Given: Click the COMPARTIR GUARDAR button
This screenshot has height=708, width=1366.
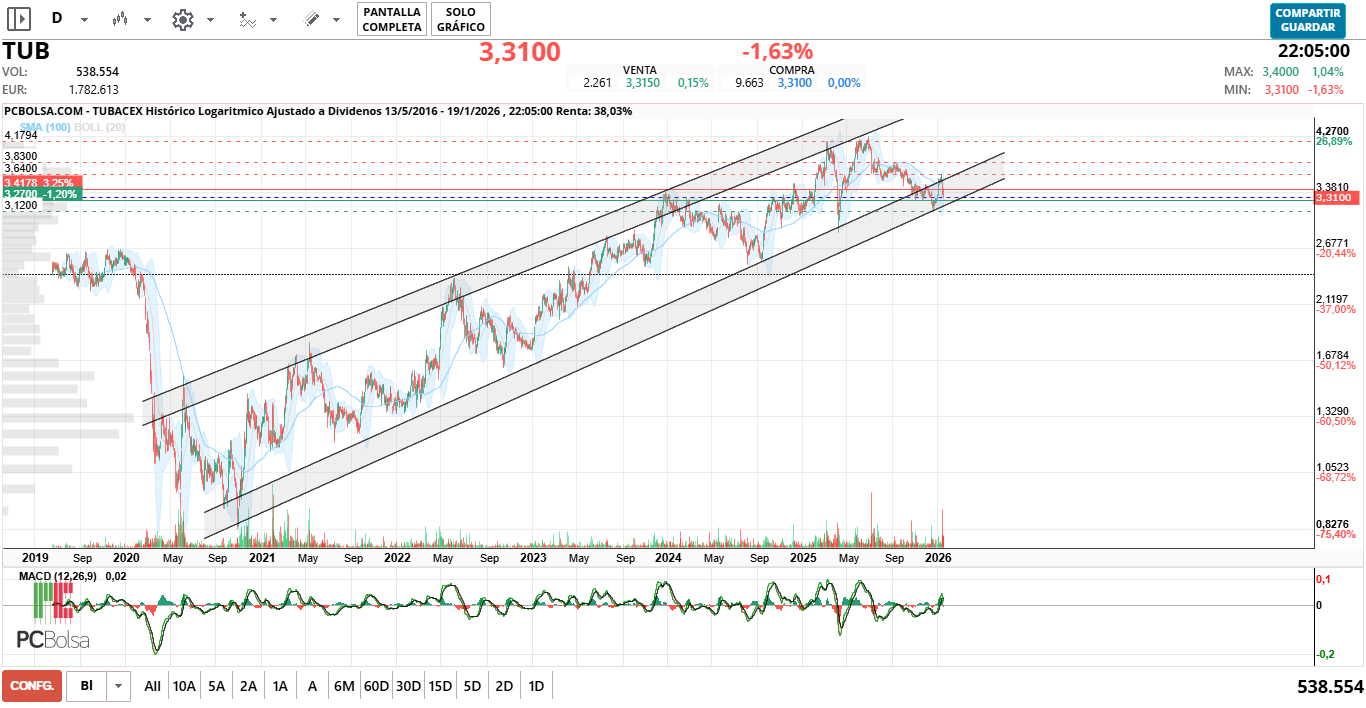Looking at the screenshot, I should coord(1307,20).
